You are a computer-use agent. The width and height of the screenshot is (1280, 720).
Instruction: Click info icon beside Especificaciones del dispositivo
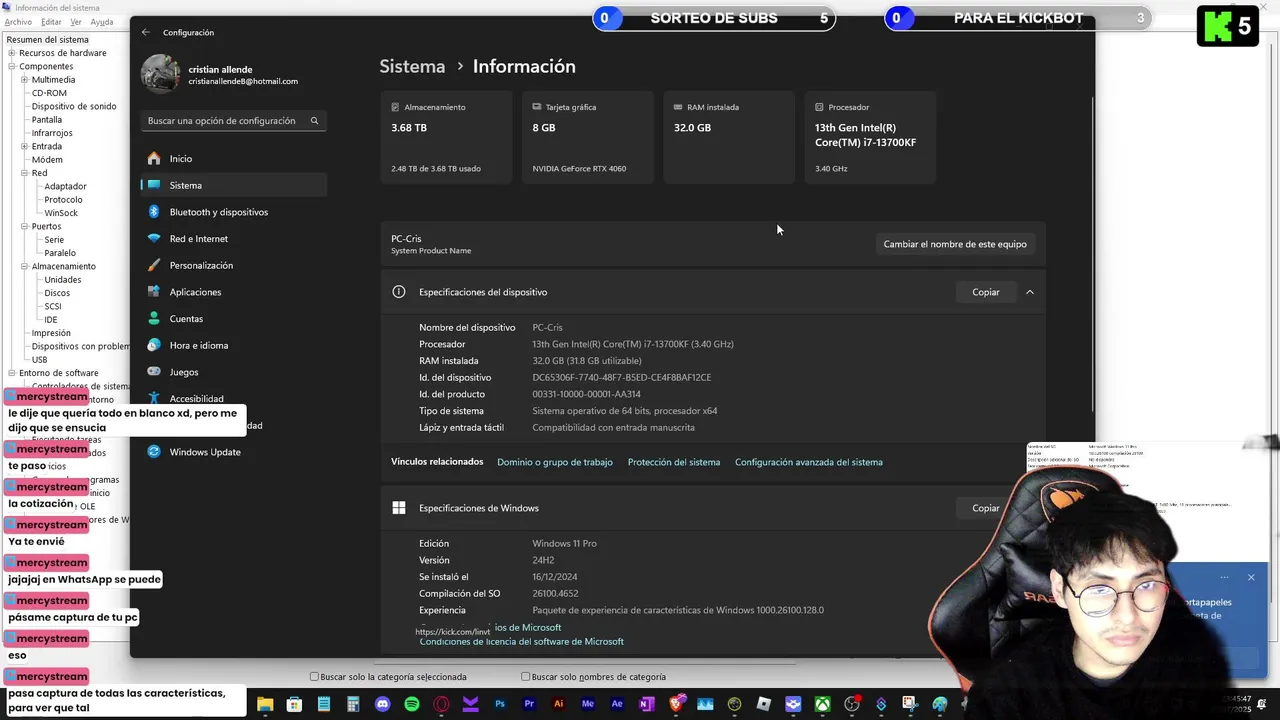click(399, 292)
